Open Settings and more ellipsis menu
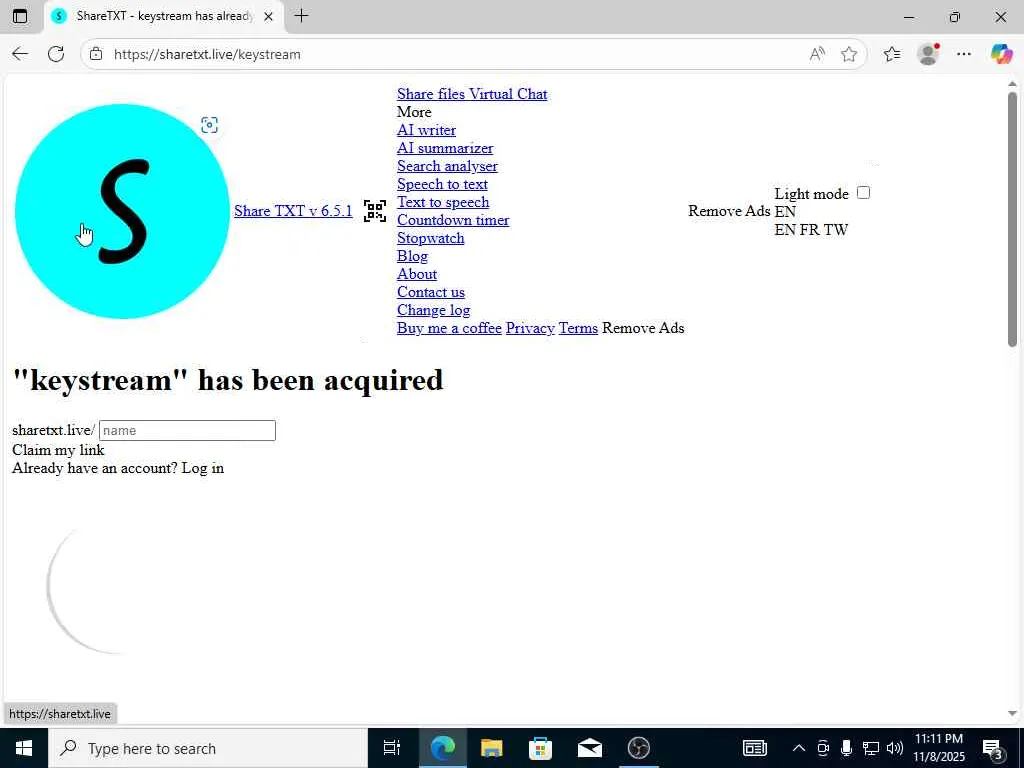 (964, 54)
